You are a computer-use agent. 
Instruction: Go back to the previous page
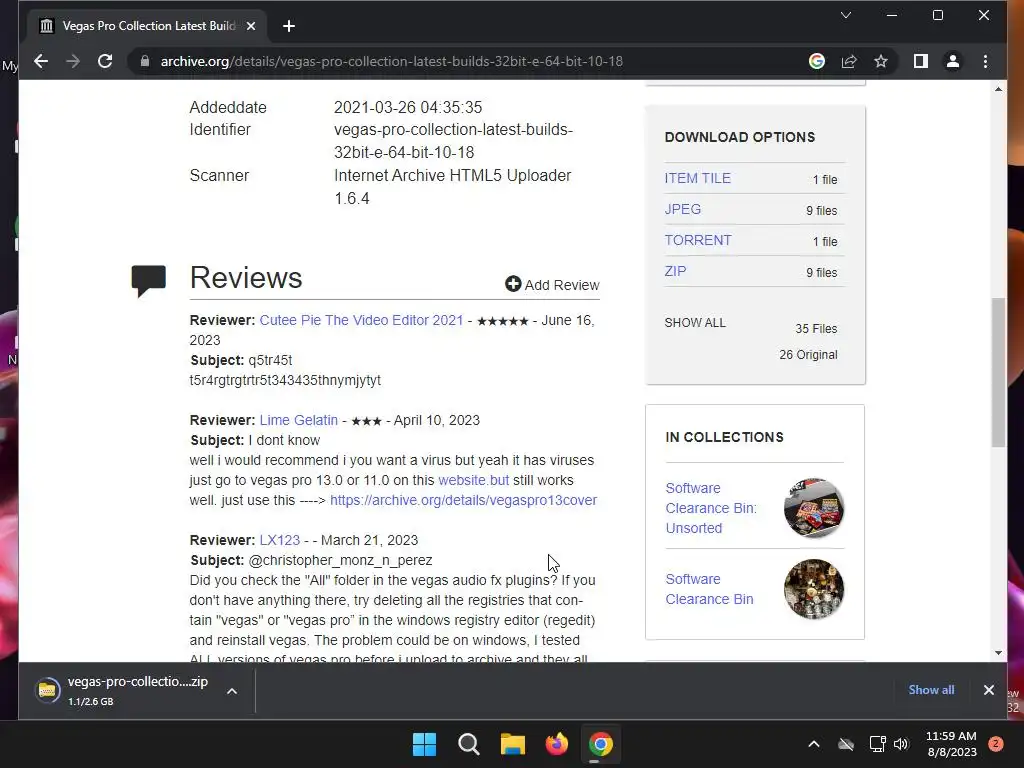(41, 61)
